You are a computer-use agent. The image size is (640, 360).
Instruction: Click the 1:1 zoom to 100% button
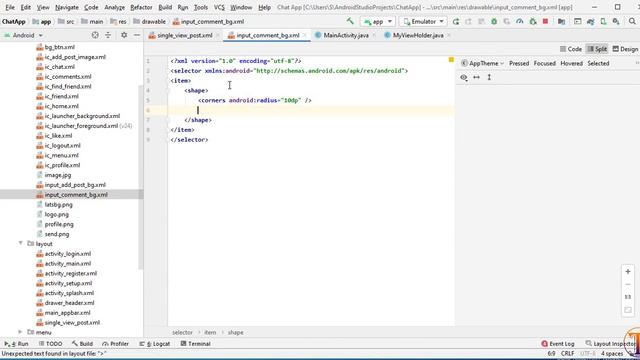pyautogui.click(x=628, y=297)
